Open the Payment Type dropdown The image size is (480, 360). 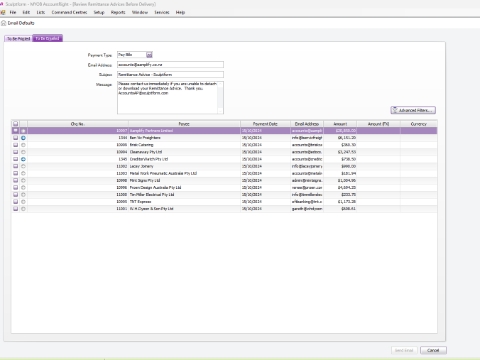[x=149, y=55]
